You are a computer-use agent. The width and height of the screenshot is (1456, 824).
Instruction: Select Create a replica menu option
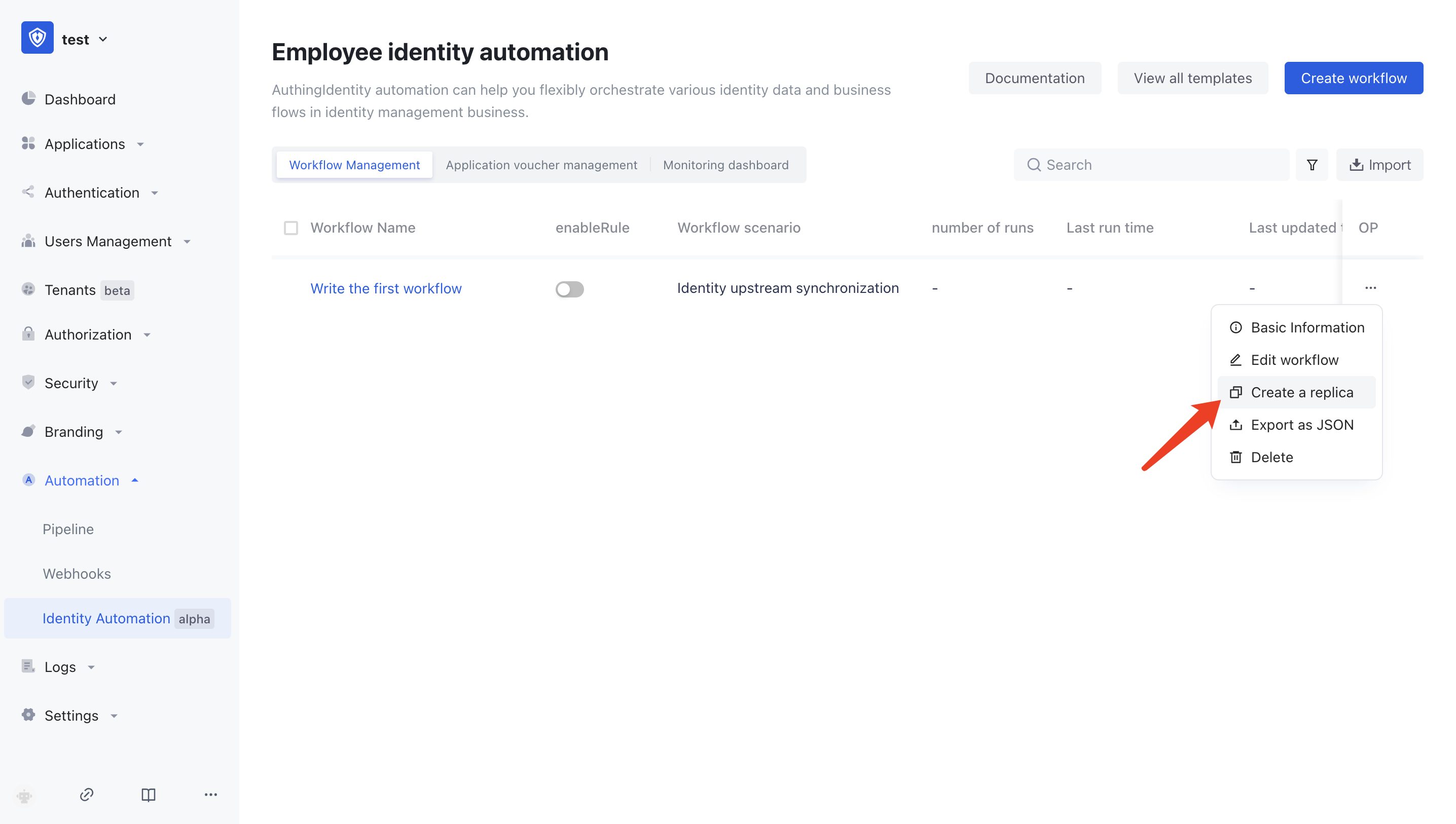1301,392
